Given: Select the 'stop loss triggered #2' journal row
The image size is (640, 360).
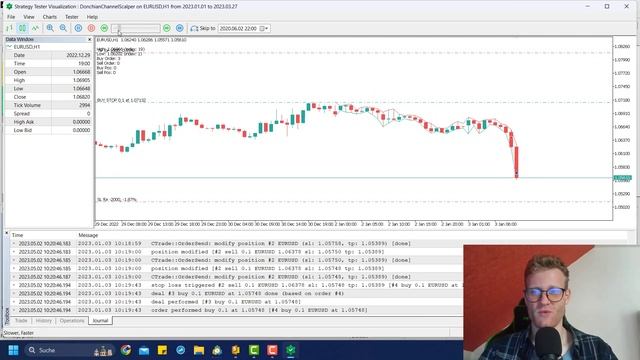Looking at the screenshot, I should pyautogui.click(x=237, y=285).
